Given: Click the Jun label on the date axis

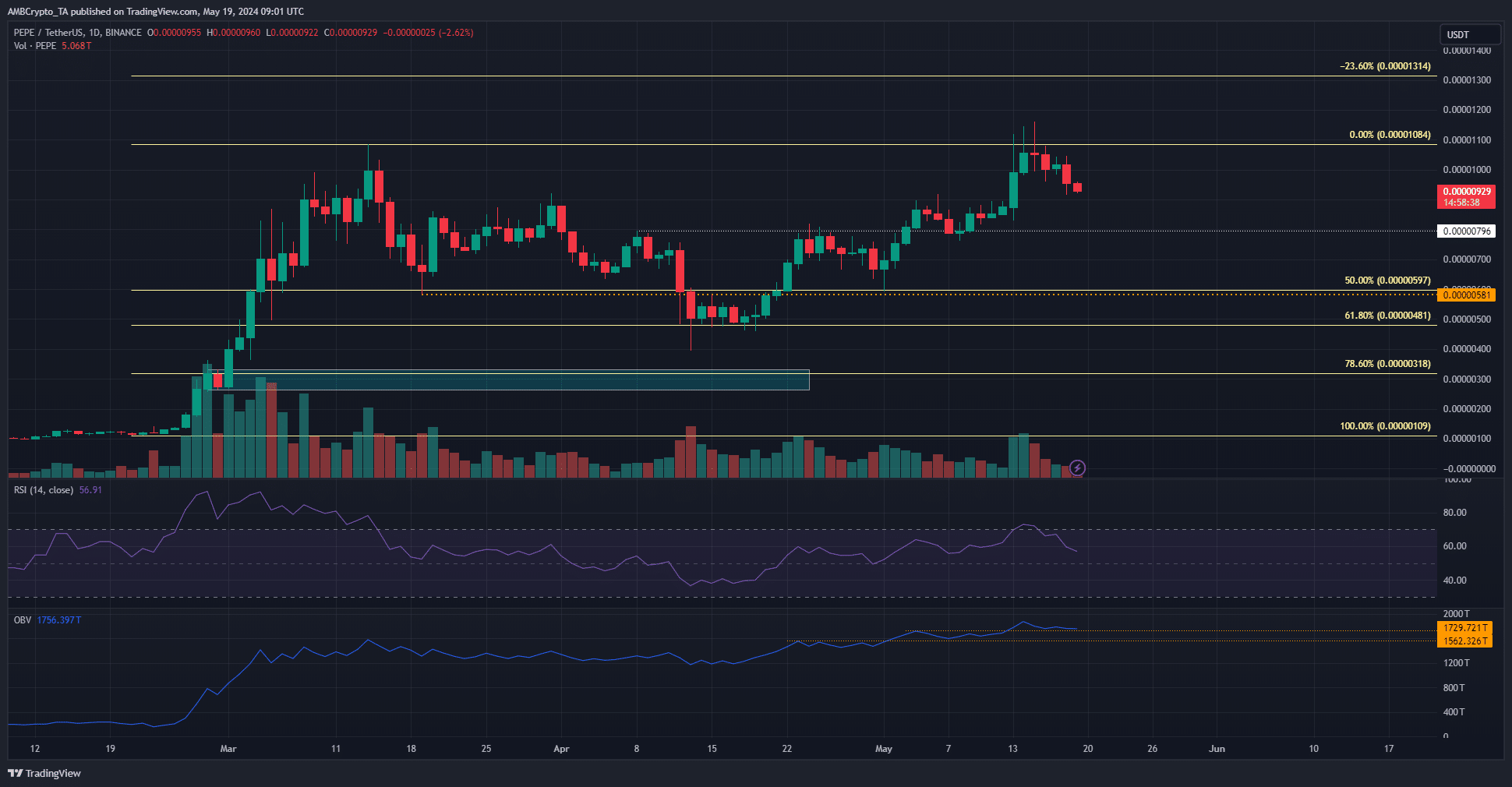Looking at the screenshot, I should 1217,749.
